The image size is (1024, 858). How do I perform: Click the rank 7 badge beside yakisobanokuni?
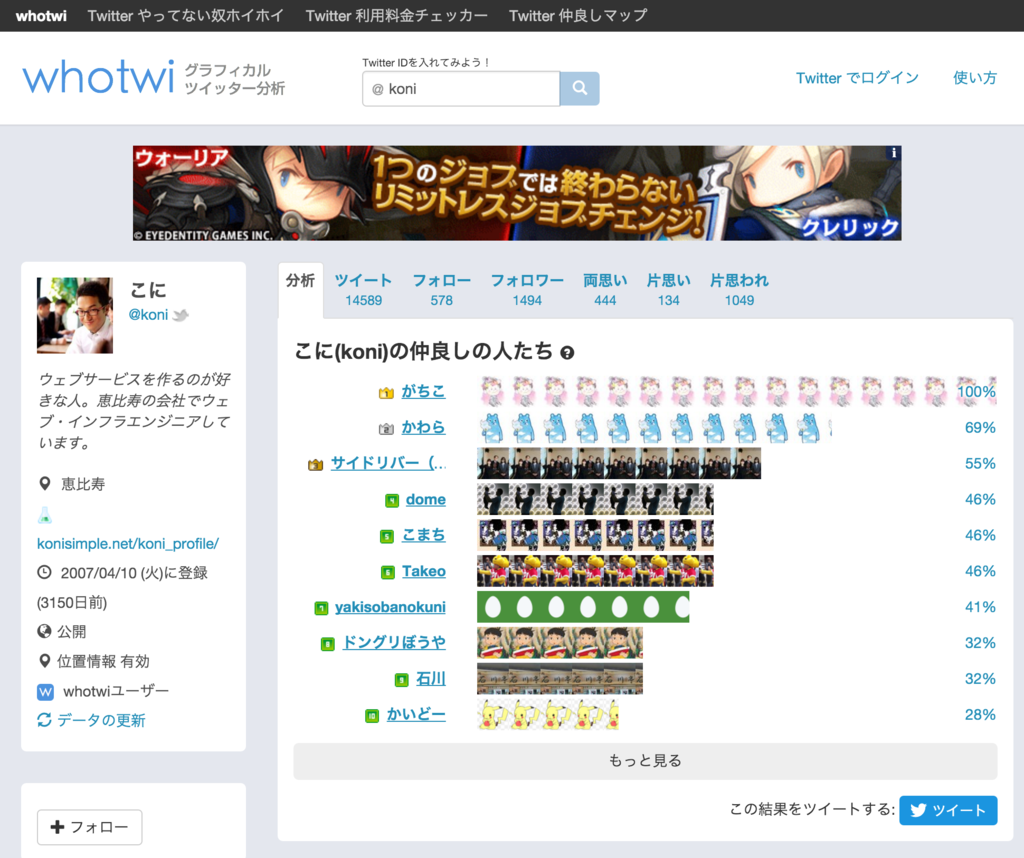(321, 609)
